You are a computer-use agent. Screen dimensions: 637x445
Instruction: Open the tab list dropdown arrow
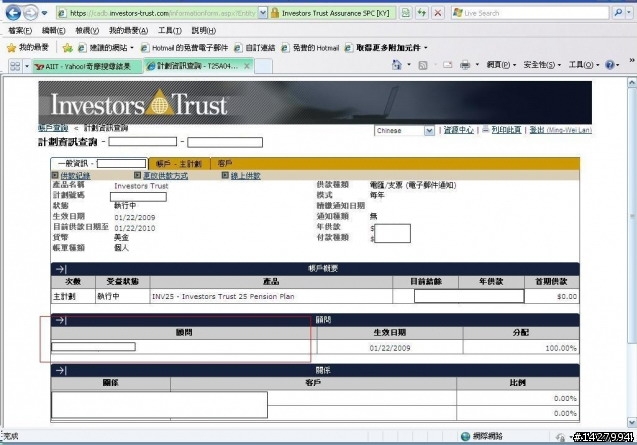tap(27, 66)
